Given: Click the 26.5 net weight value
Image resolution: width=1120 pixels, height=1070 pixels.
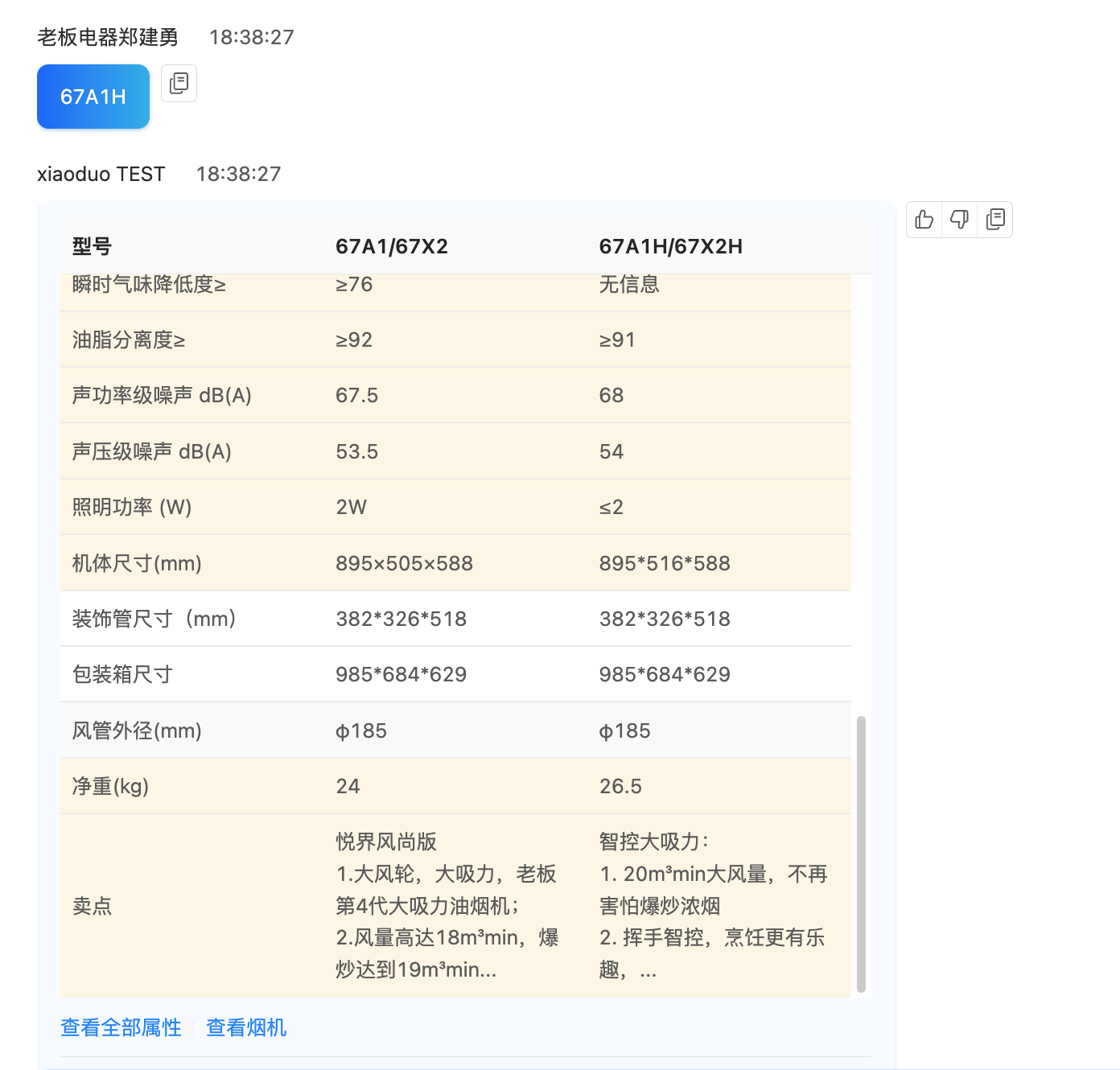Looking at the screenshot, I should (620, 786).
